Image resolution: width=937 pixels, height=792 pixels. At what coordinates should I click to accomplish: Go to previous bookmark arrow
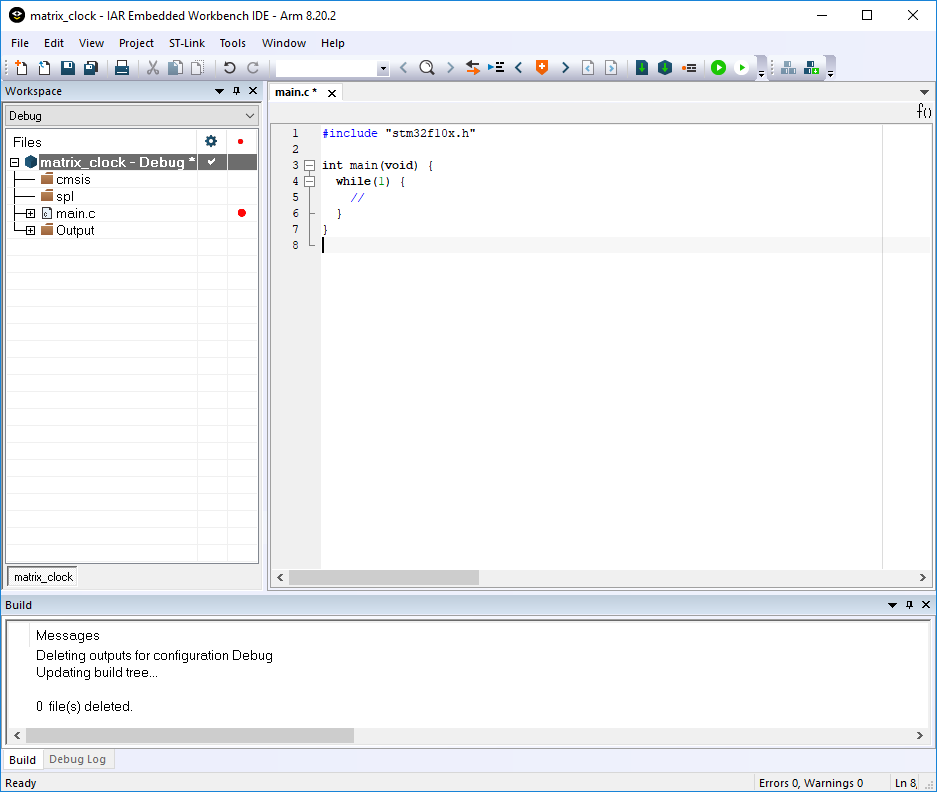coord(519,68)
